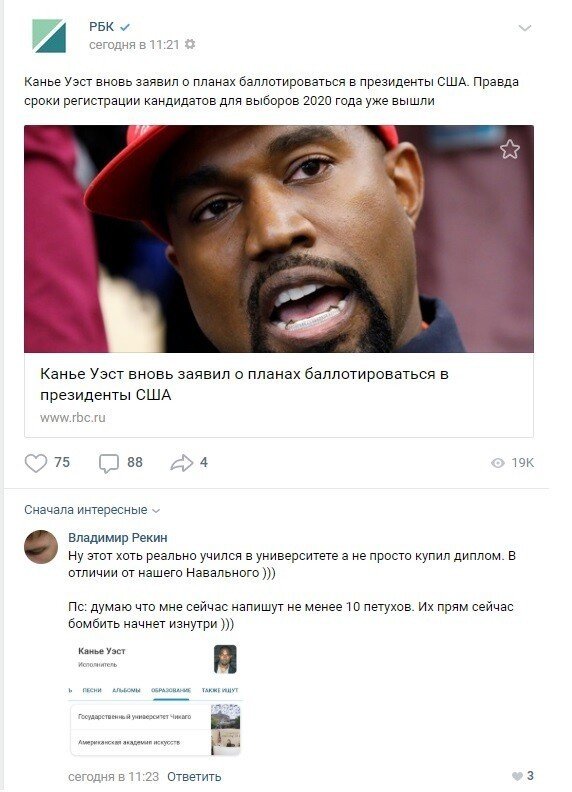Image resolution: width=572 pixels, height=792 pixels.
Task: Like the RBC post with heart icon
Action: [x=36, y=463]
